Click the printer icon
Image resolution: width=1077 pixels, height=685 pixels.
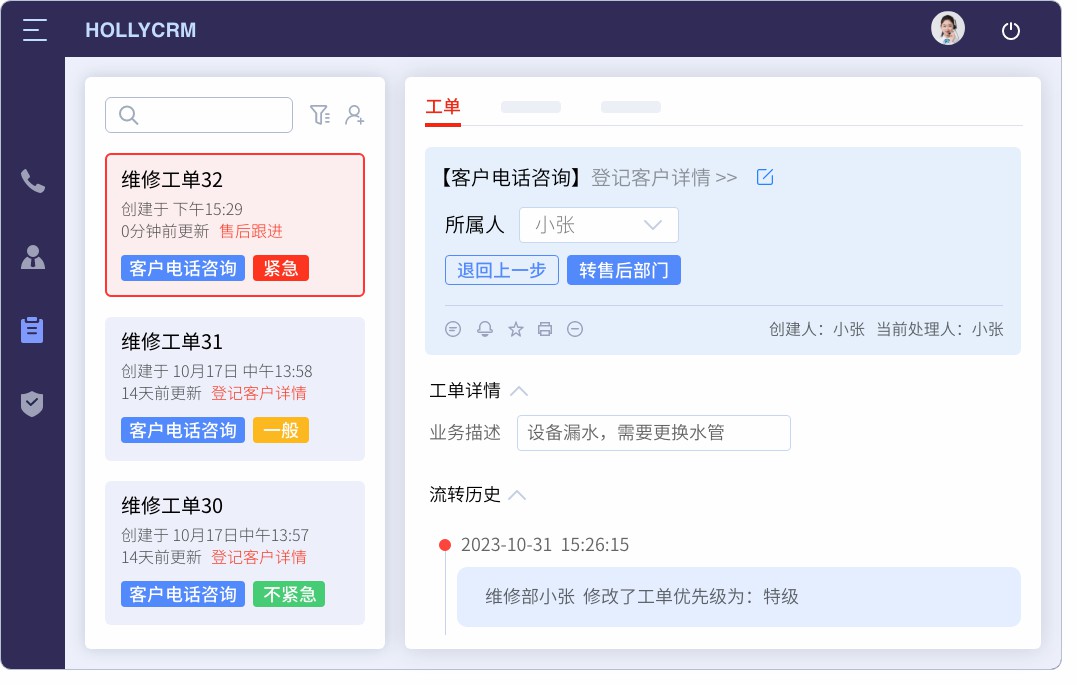(x=545, y=329)
